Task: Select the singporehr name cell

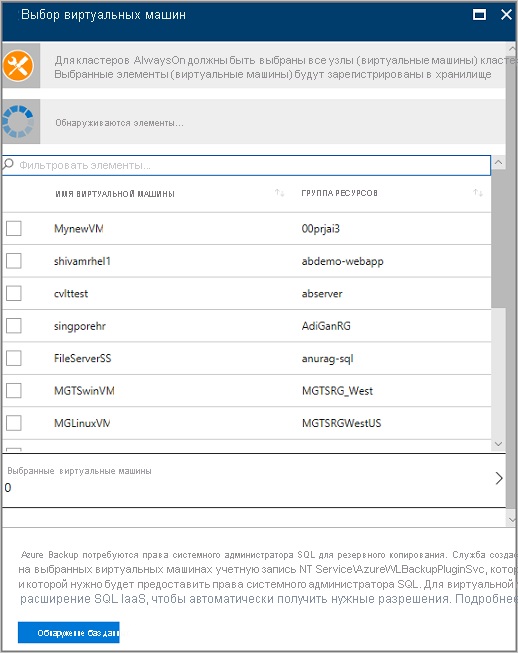Action: pyautogui.click(x=80, y=326)
